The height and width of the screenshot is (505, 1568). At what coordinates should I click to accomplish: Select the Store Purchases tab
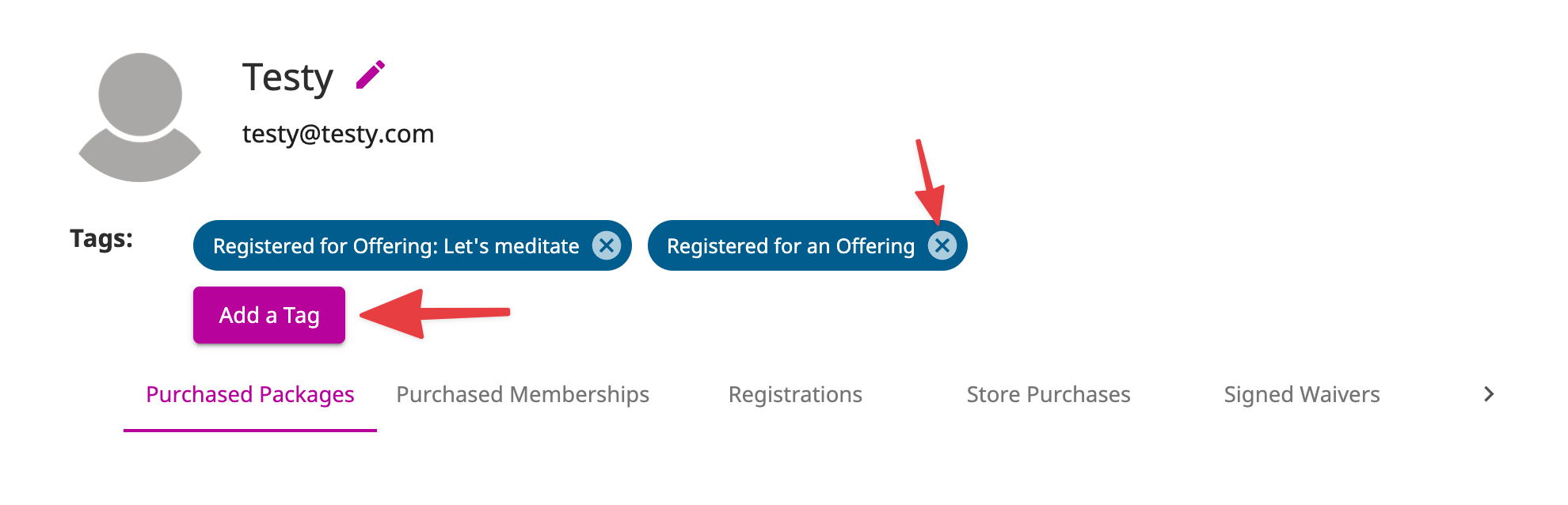[1049, 394]
